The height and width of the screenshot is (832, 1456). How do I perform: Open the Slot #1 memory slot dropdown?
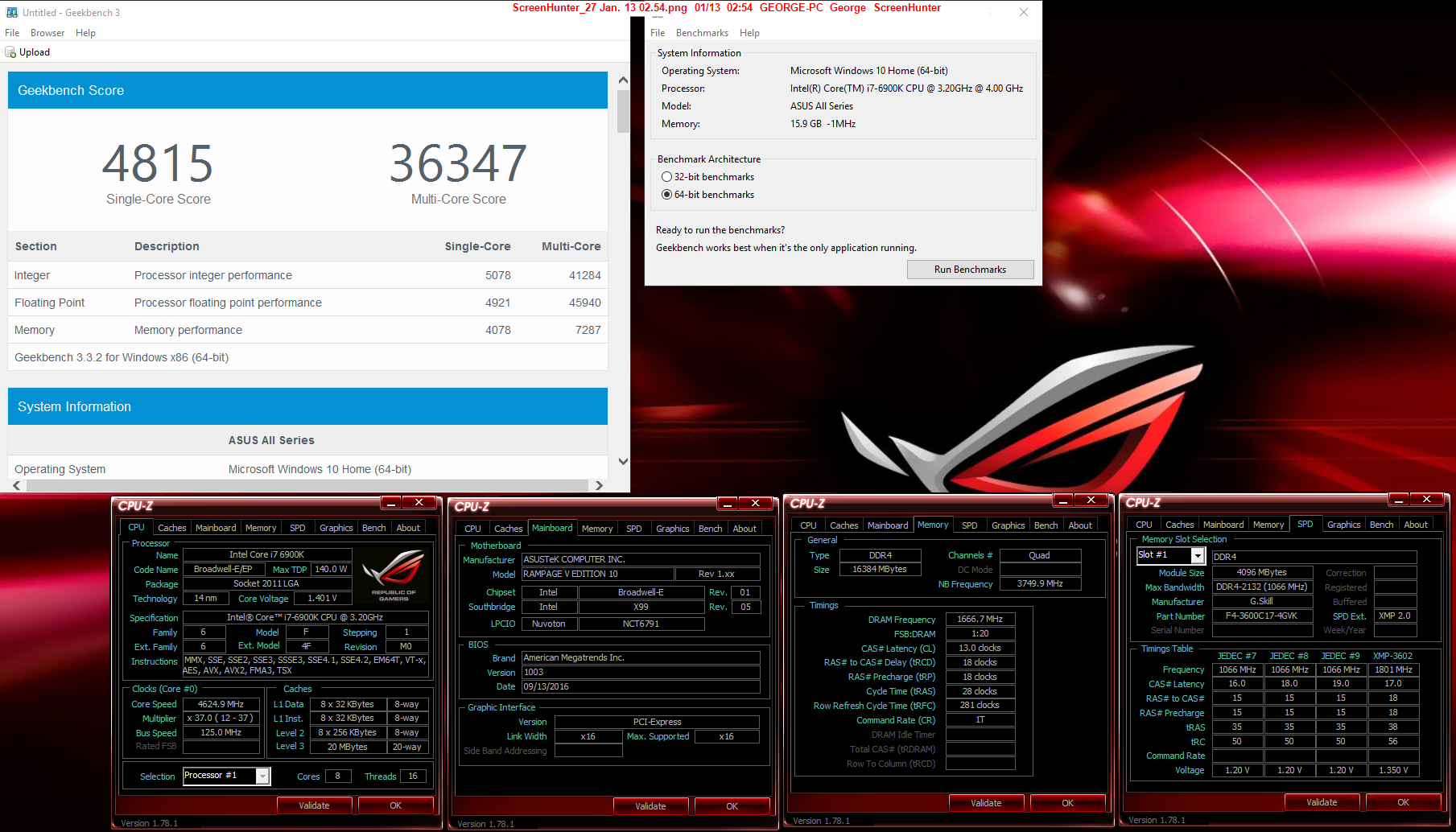click(1198, 555)
